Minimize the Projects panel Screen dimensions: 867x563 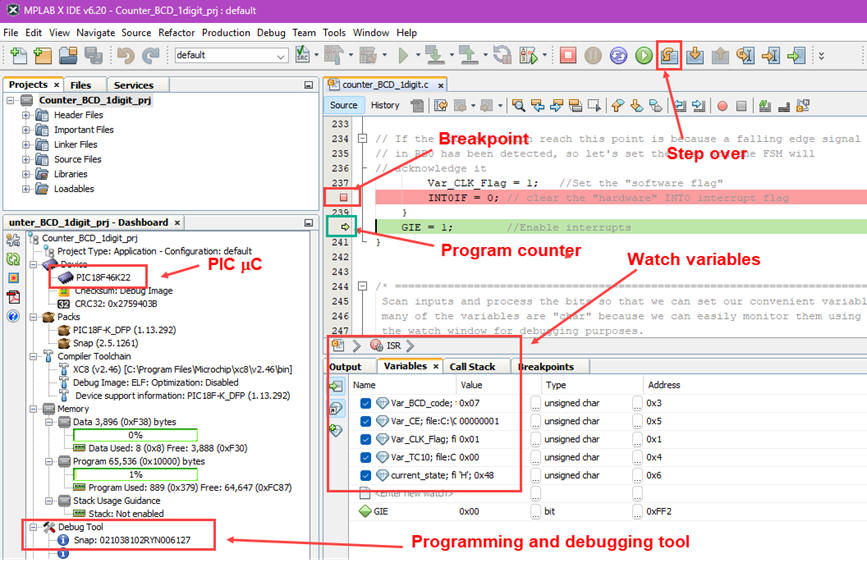[309, 85]
